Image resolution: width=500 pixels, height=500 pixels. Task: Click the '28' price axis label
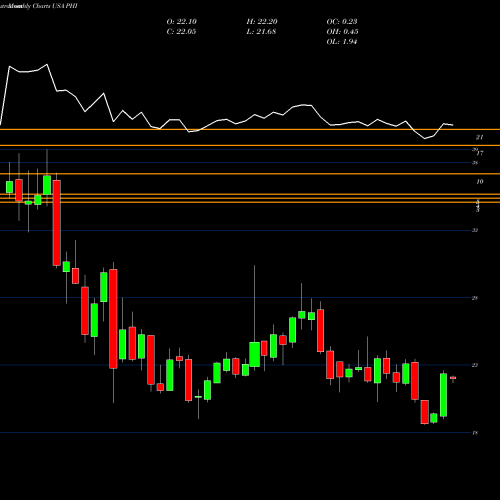pos(475,298)
